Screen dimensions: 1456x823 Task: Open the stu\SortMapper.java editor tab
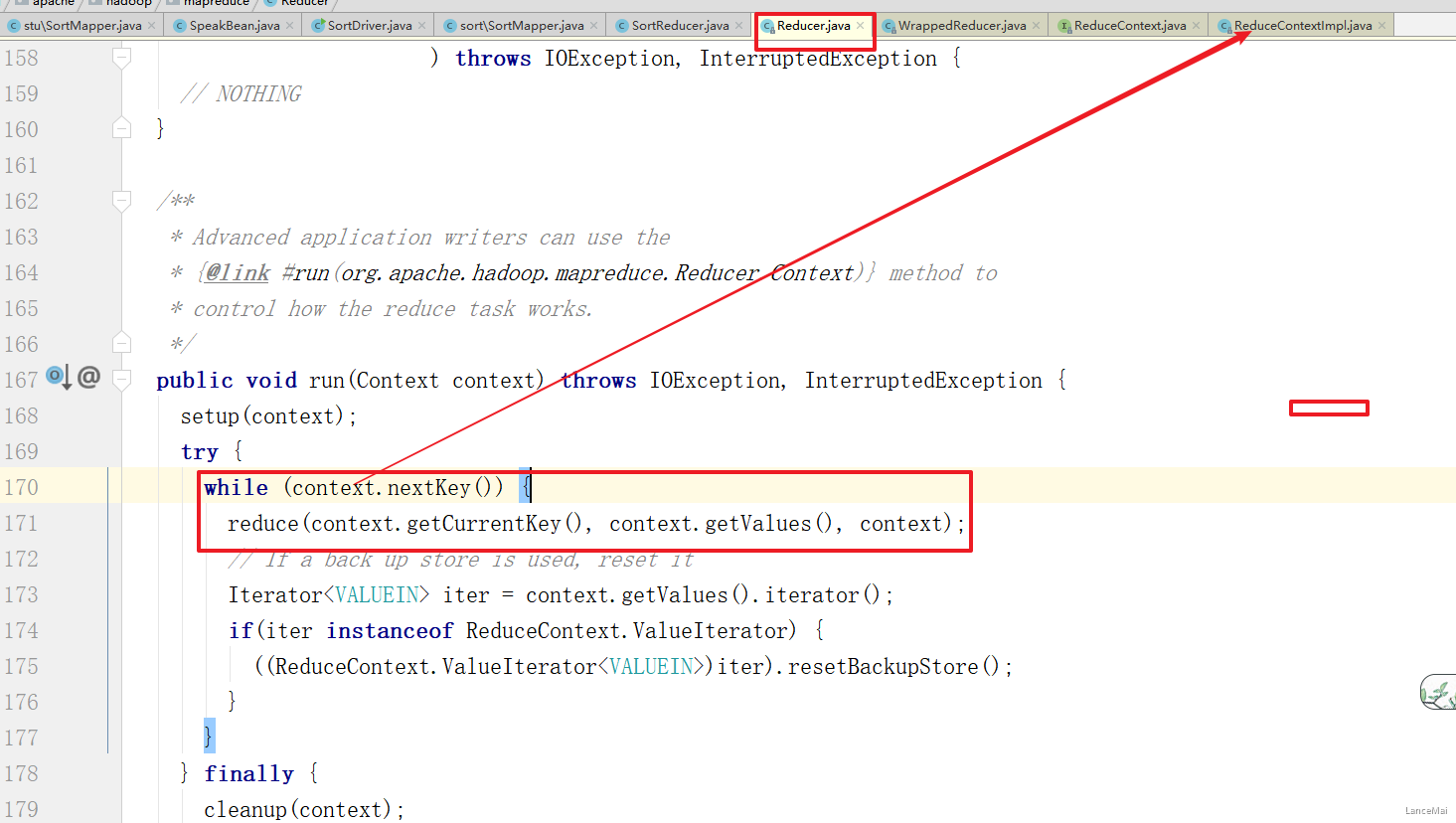click(x=82, y=26)
